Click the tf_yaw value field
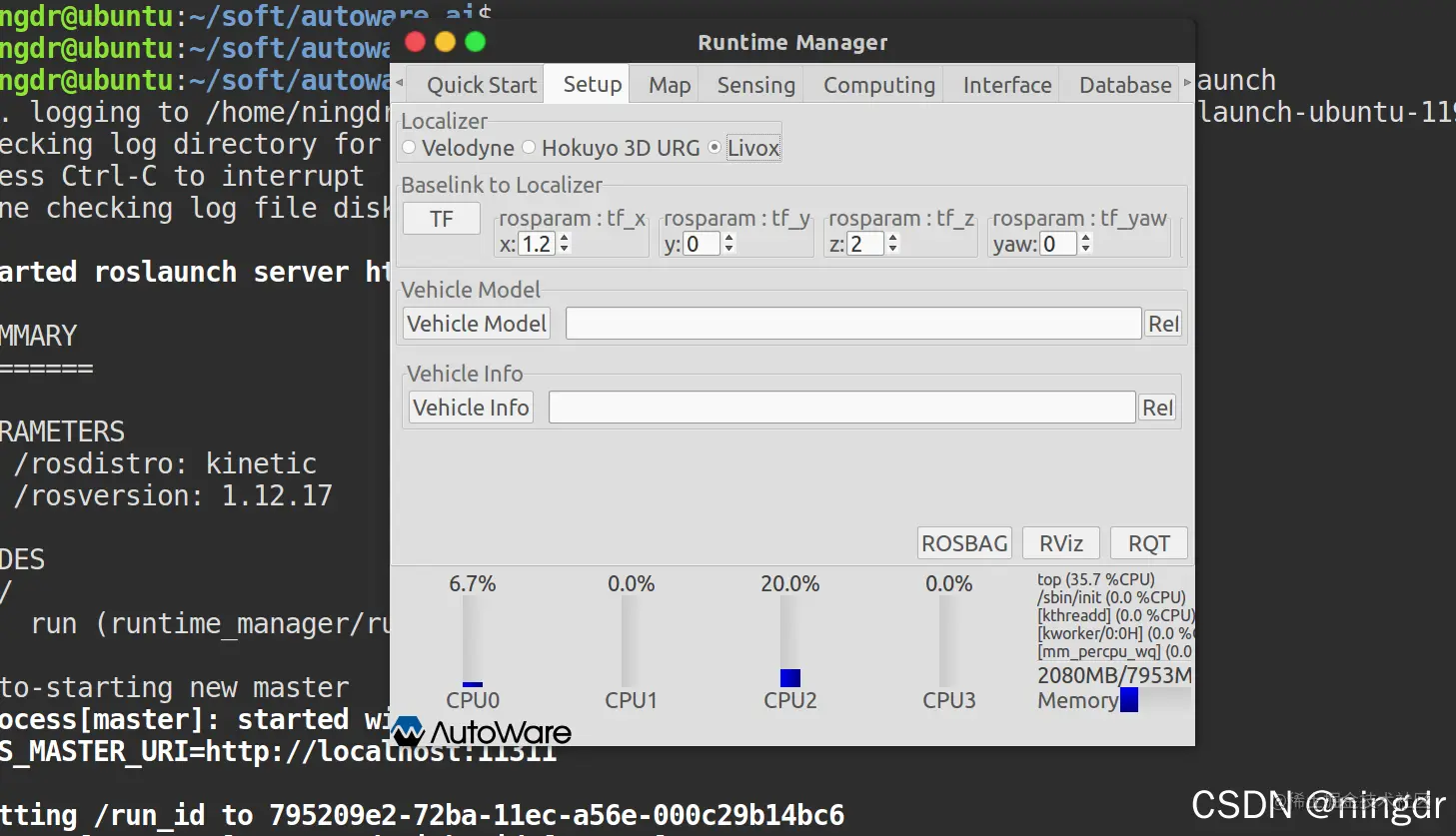The image size is (1456, 836). pos(1058,244)
